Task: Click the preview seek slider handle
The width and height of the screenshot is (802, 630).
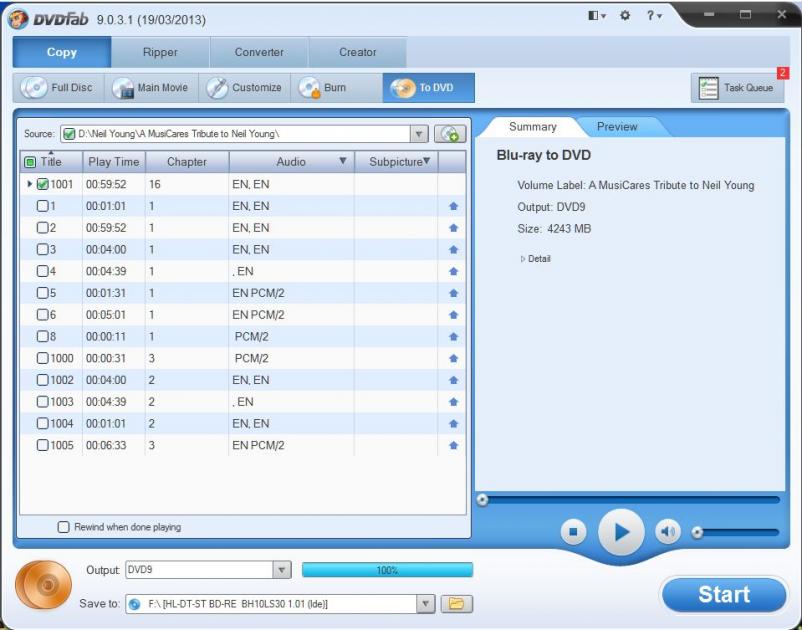Action: click(x=482, y=500)
